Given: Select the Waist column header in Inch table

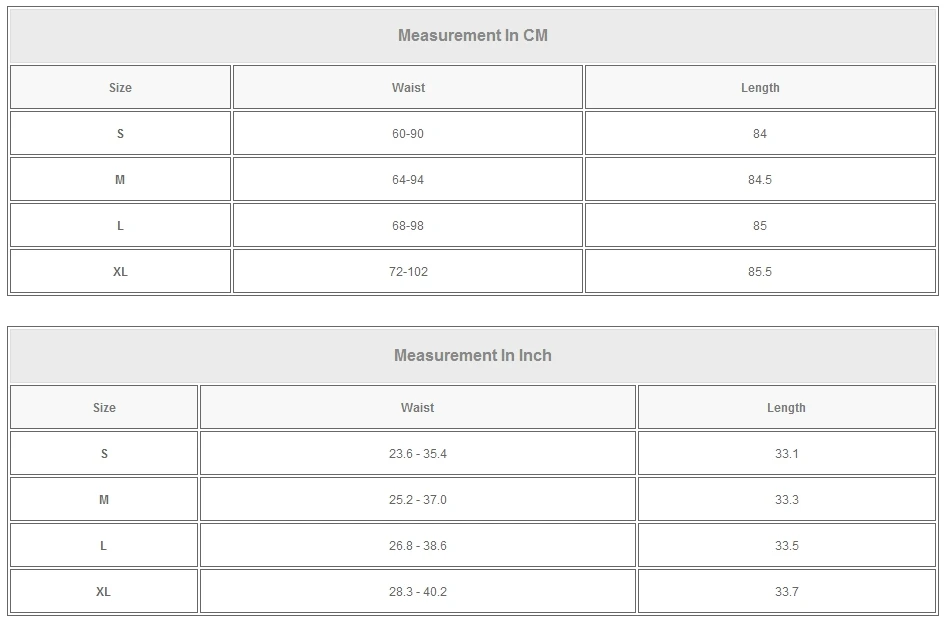Looking at the screenshot, I should pos(417,408).
